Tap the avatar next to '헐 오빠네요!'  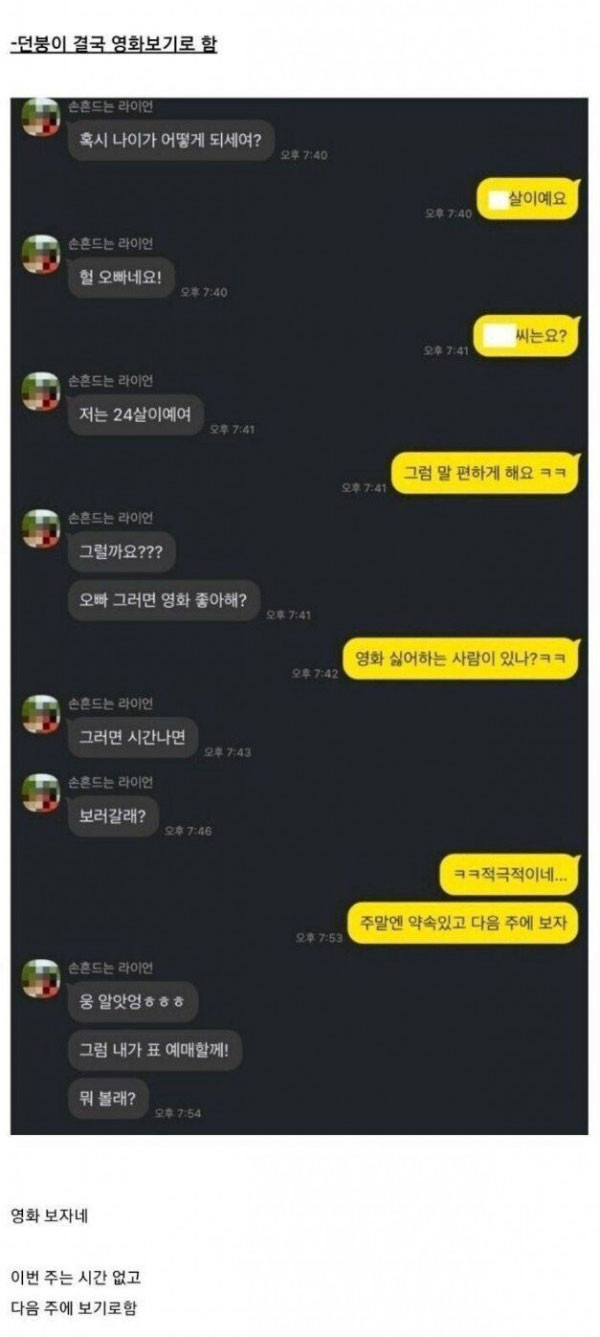click(x=41, y=255)
